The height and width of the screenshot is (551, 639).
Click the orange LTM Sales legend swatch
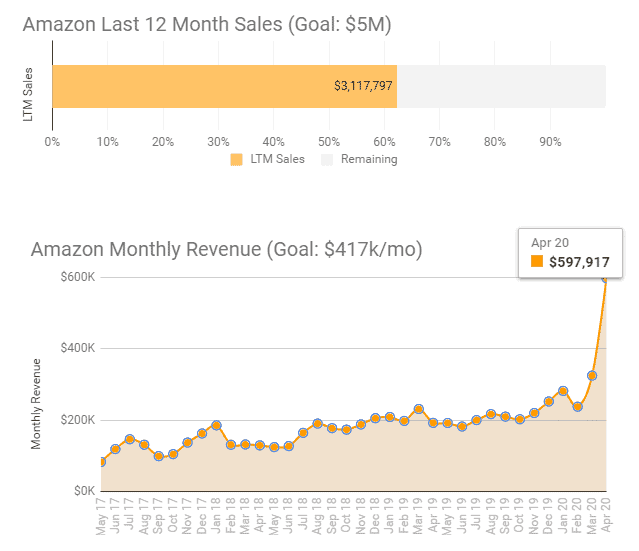pyautogui.click(x=236, y=159)
